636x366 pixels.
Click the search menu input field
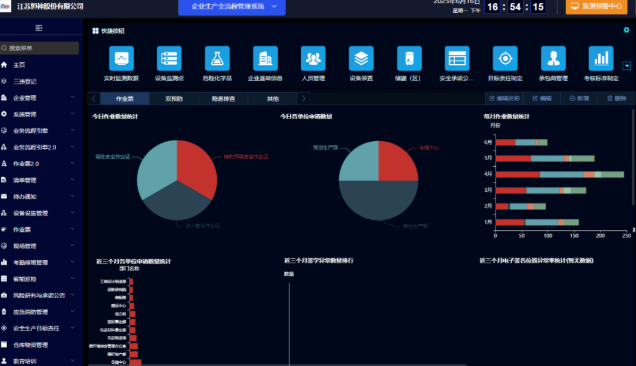[x=40, y=48]
